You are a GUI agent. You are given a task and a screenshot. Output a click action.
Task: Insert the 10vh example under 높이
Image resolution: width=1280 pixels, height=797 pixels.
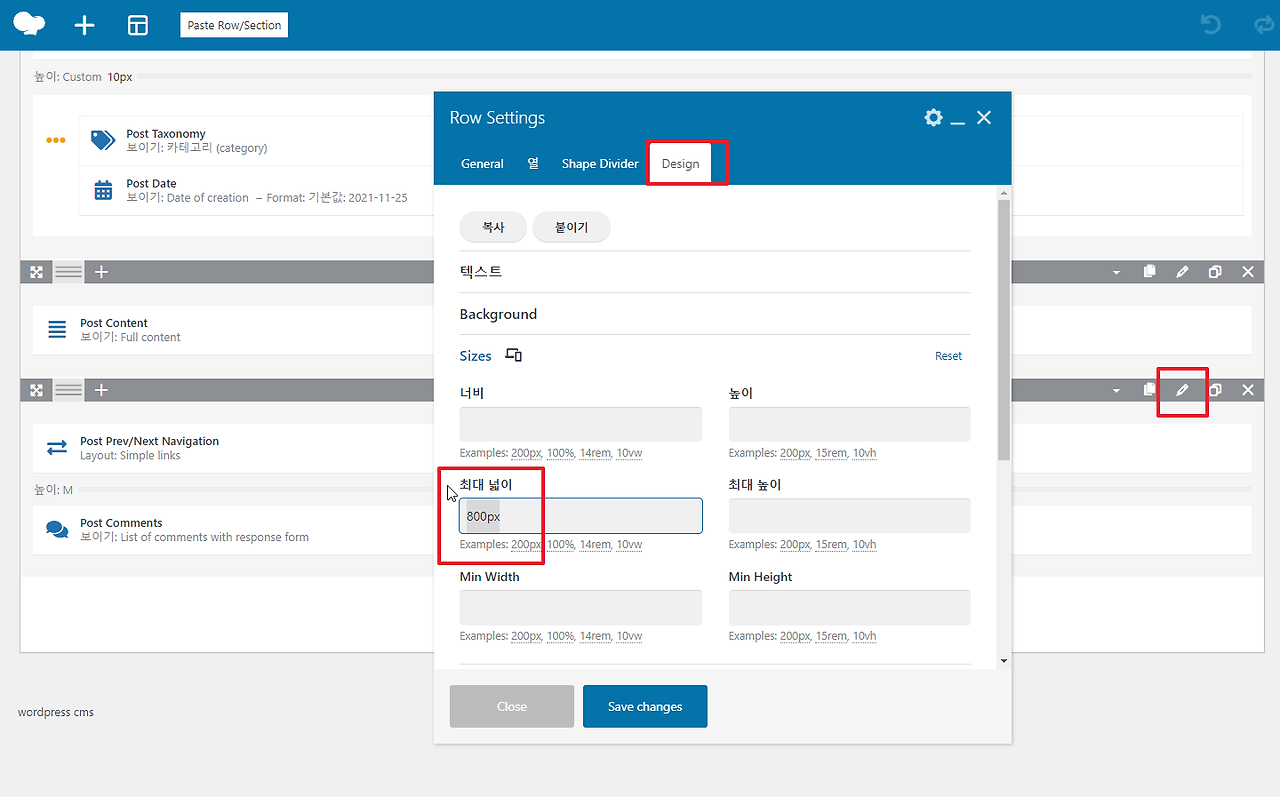(x=864, y=453)
